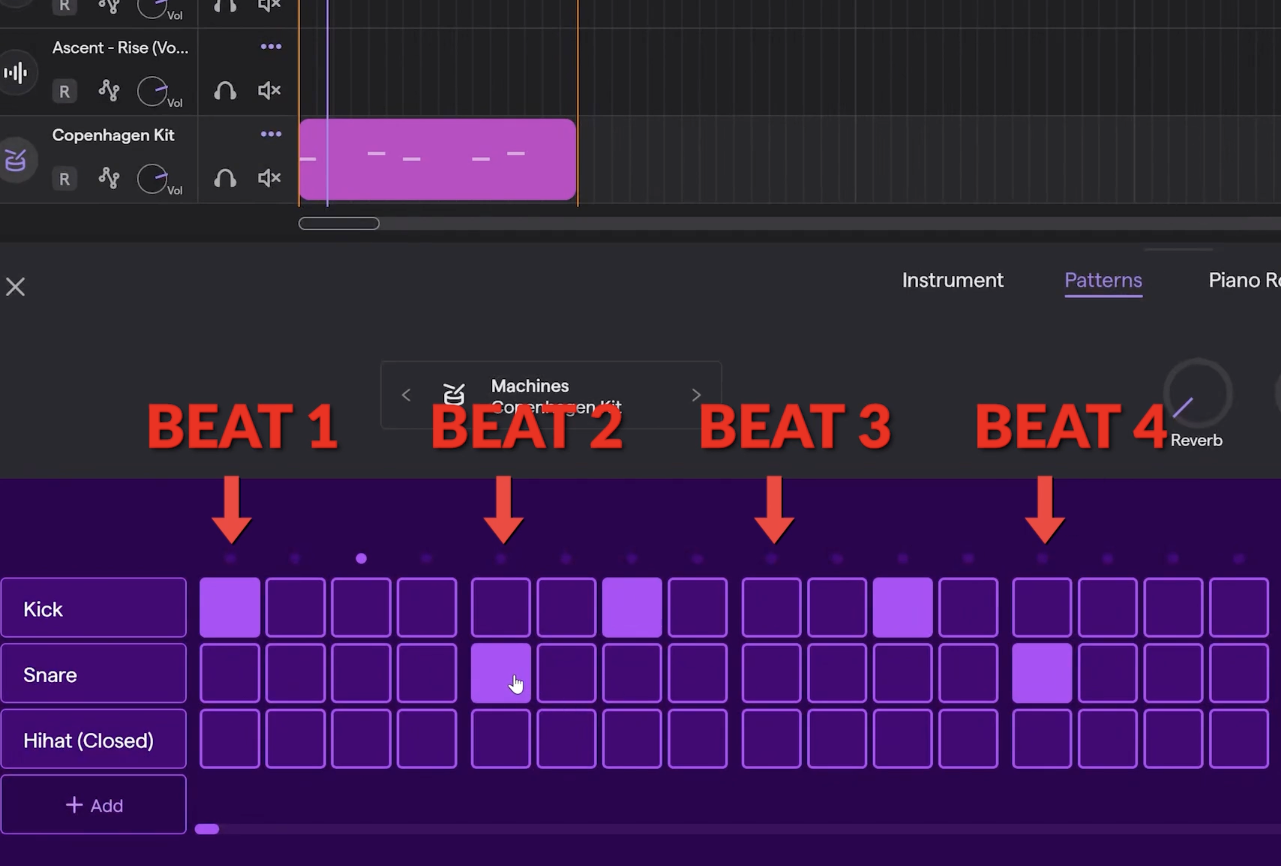Open the Machines Copenhagen Kit selector
Screen dimensions: 1281x866
551,395
